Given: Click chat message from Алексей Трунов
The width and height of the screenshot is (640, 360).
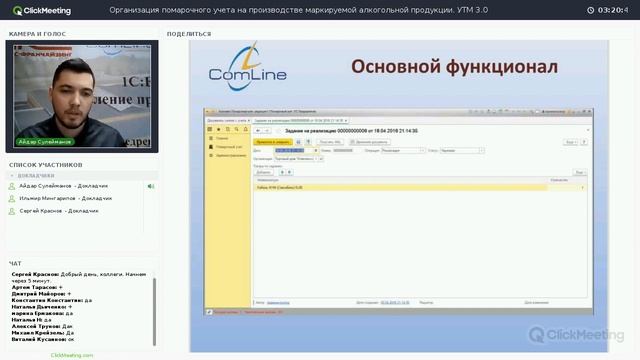Looking at the screenshot, I should (x=42, y=327).
